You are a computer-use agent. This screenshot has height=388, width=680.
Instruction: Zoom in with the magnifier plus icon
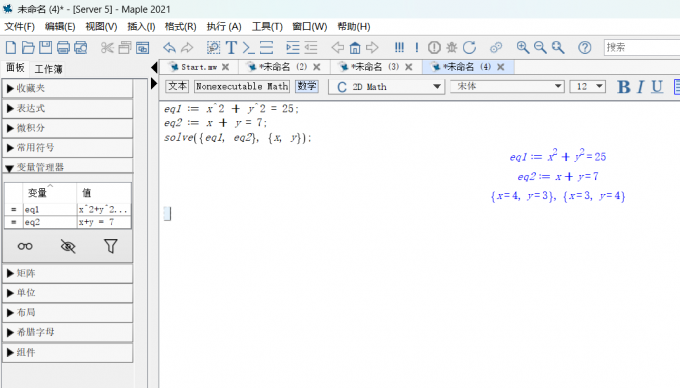click(523, 47)
